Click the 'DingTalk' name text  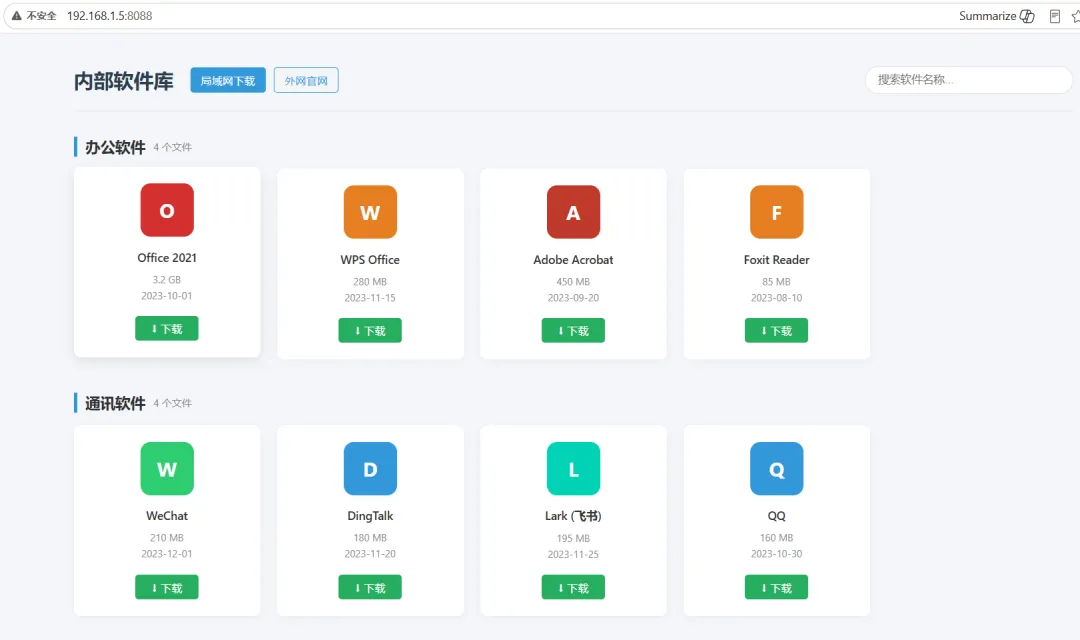pos(370,516)
